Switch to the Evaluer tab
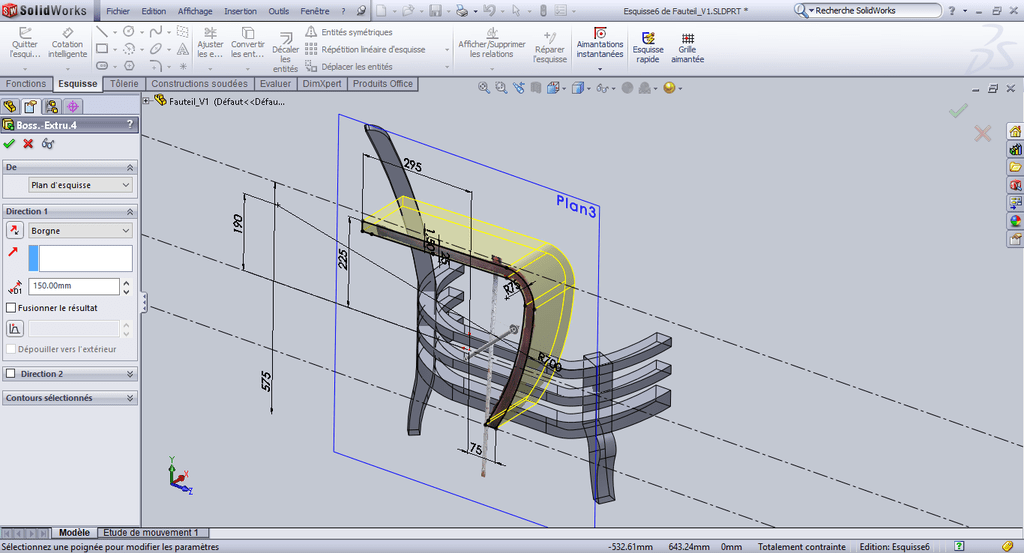This screenshot has height=553, width=1024. pos(275,84)
